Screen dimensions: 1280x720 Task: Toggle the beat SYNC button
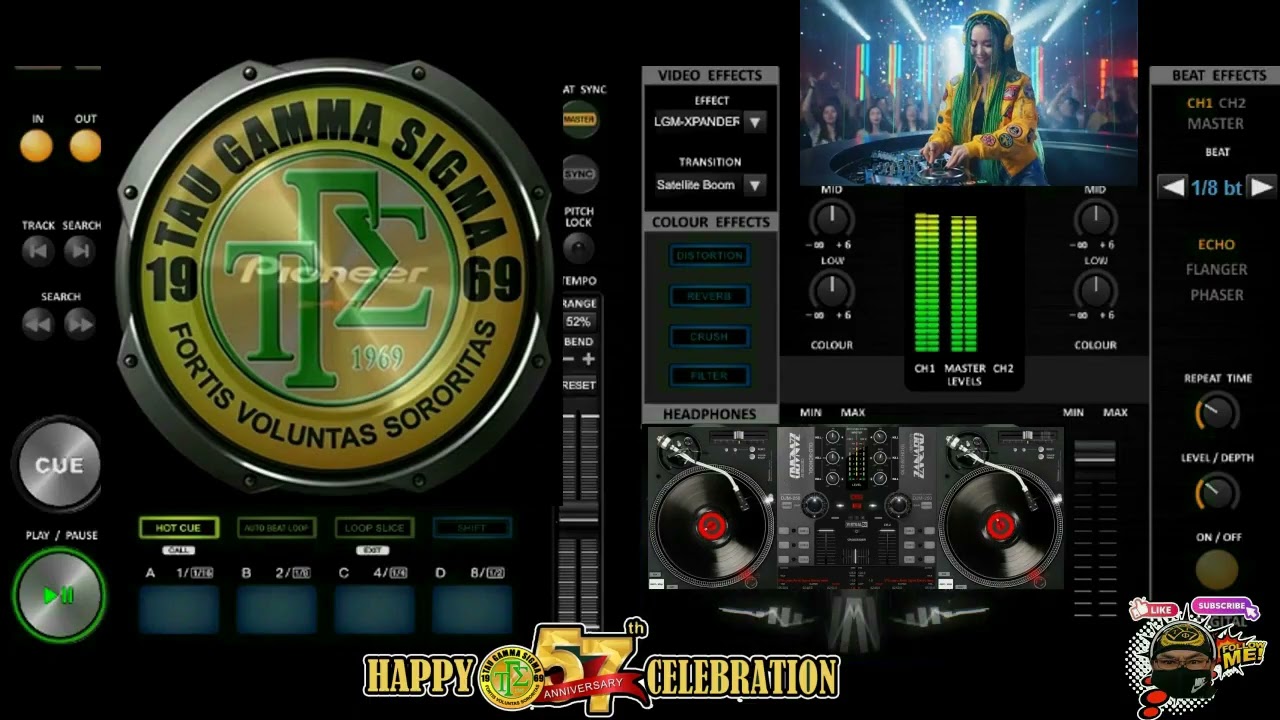[579, 174]
